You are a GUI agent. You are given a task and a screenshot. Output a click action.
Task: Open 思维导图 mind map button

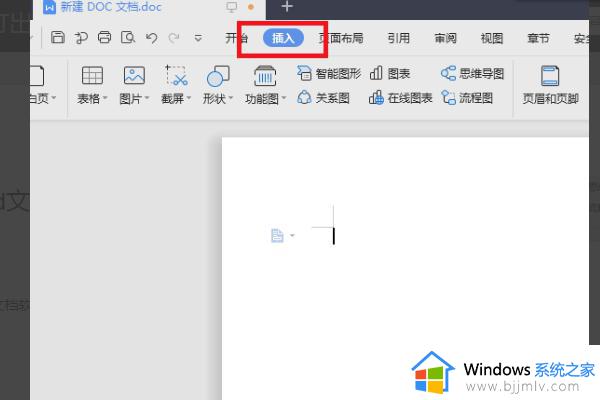tap(472, 73)
